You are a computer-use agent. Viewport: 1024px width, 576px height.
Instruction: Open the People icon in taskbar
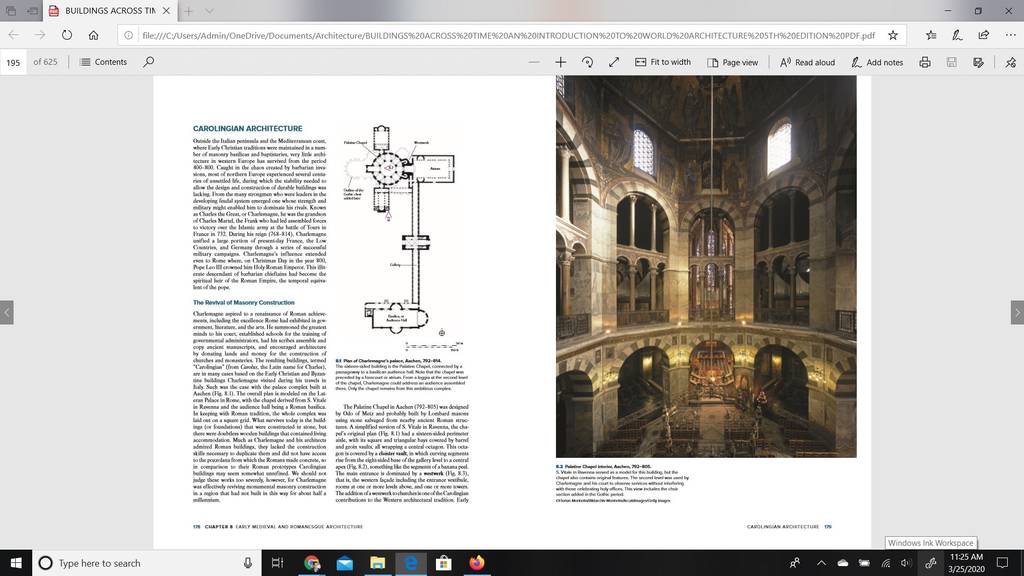(x=795, y=563)
